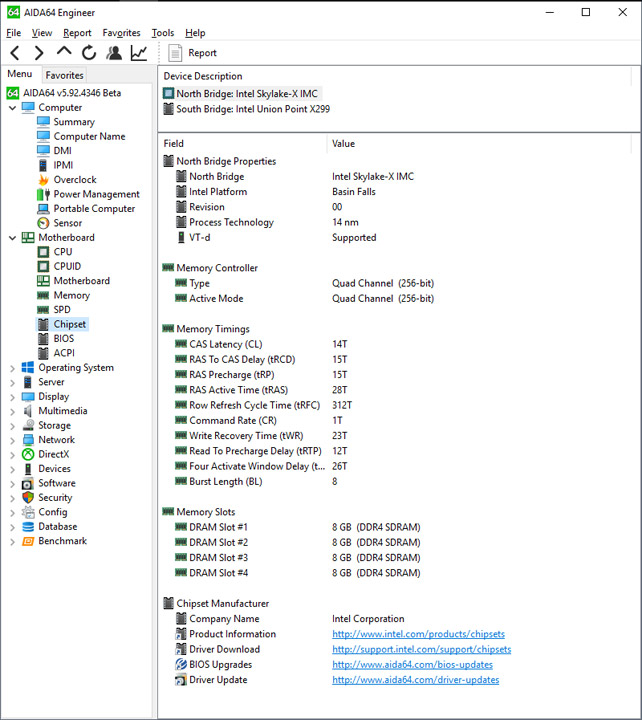642x720 pixels.
Task: Open the Favorites menu
Action: [121, 33]
